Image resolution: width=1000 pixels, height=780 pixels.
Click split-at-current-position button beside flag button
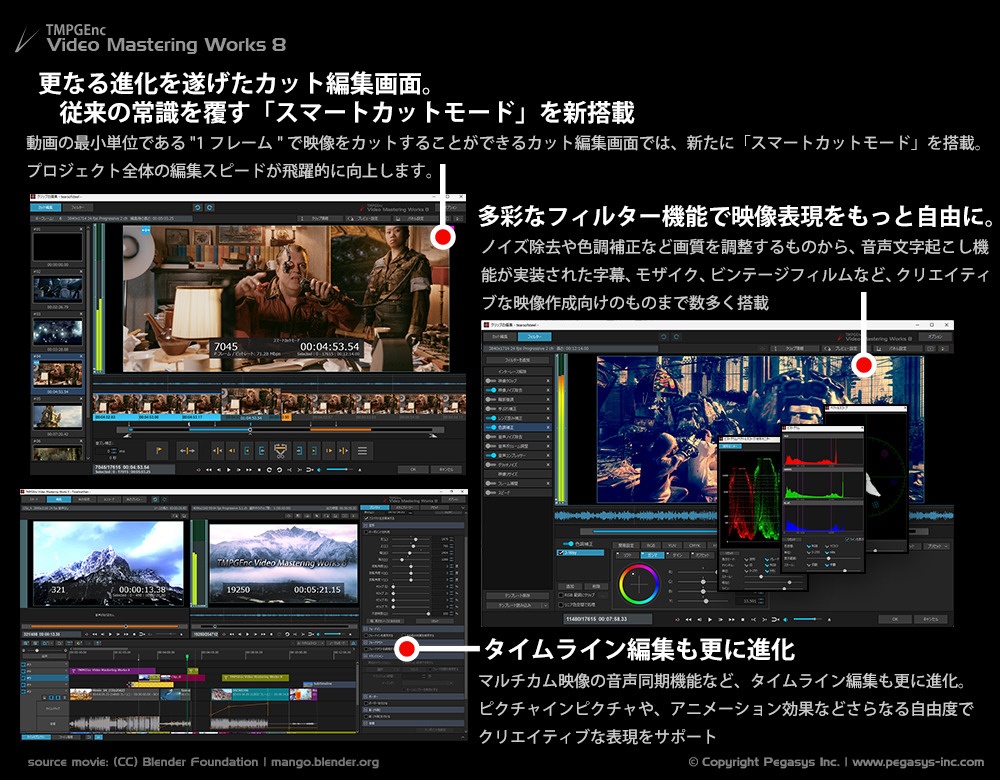click(x=188, y=451)
